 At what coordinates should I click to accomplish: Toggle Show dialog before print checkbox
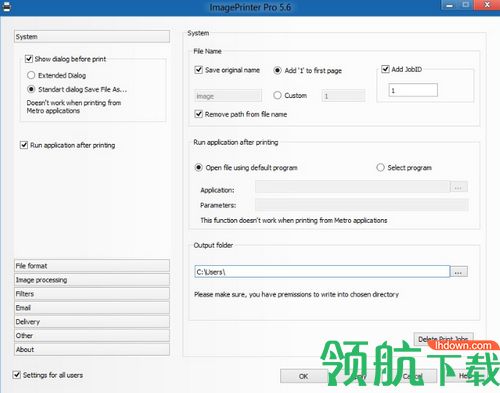point(29,59)
